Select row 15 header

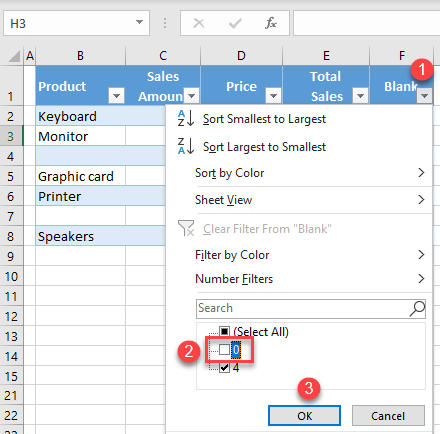(x=11, y=376)
